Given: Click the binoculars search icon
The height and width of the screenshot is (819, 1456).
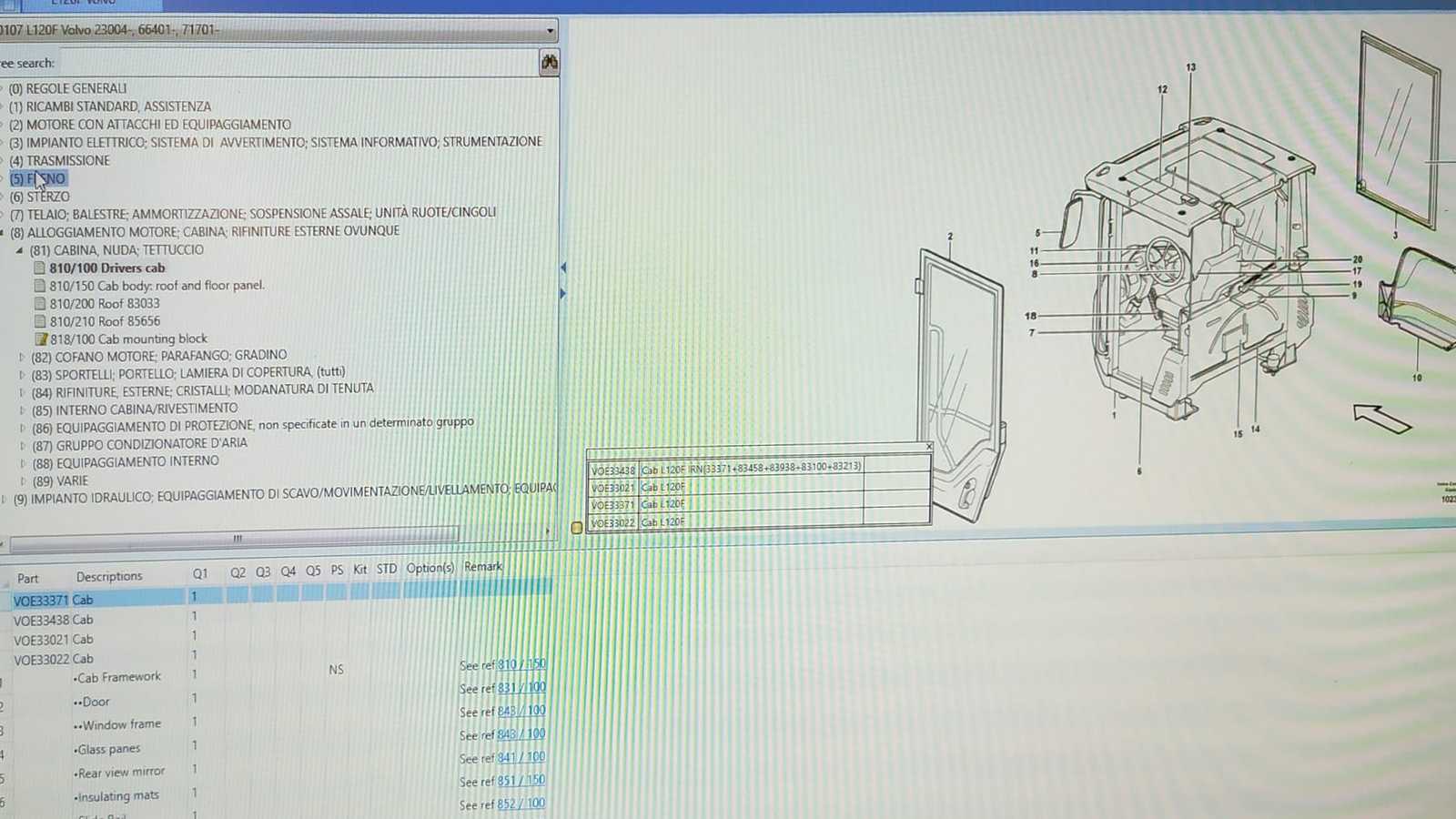Looking at the screenshot, I should pyautogui.click(x=549, y=63).
